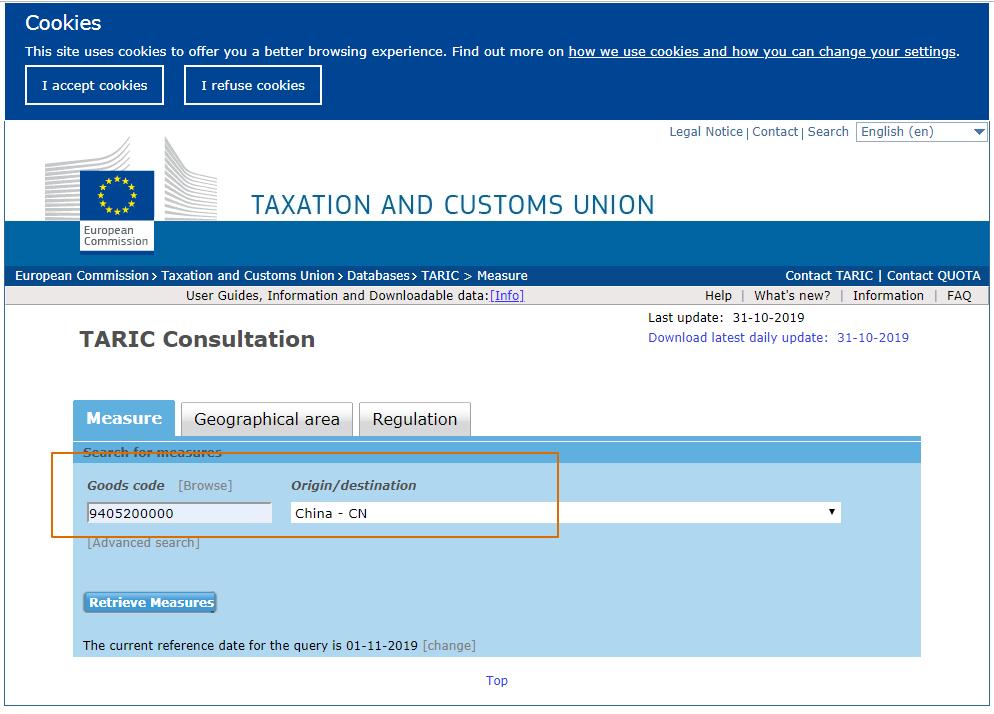
Task: Switch to the Regulation tab
Action: (414, 419)
